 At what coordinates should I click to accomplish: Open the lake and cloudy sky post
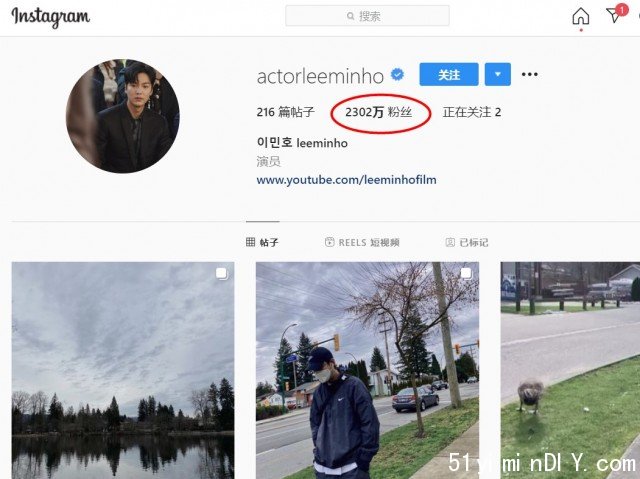coord(123,370)
